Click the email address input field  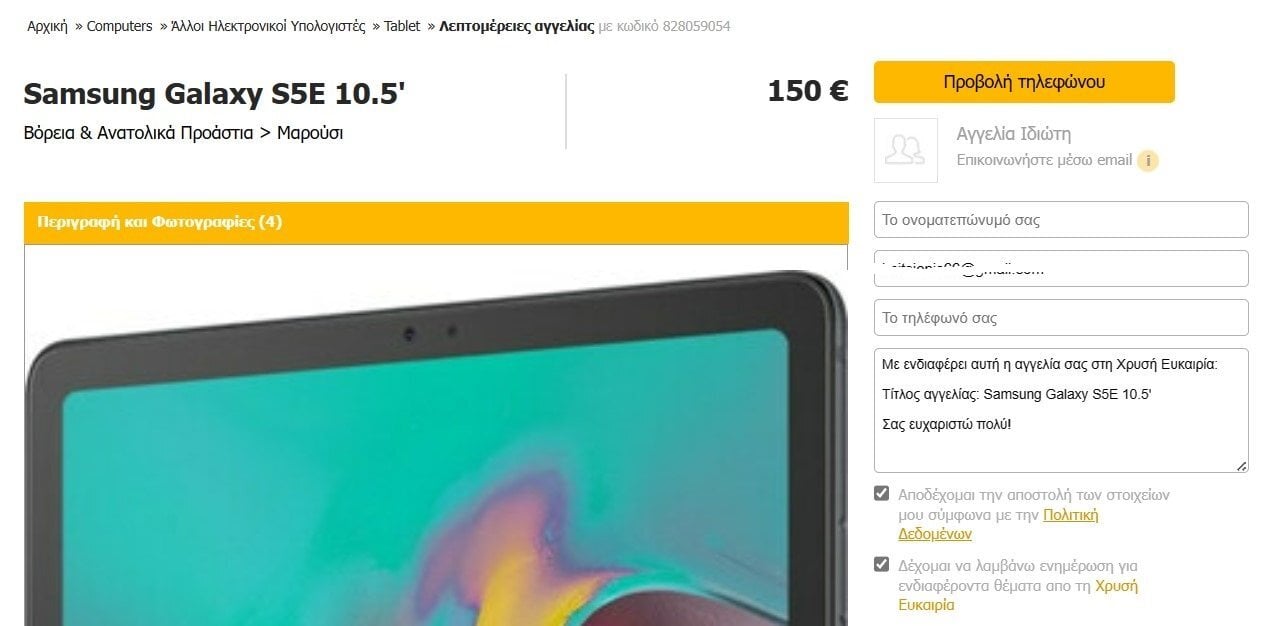(1061, 269)
